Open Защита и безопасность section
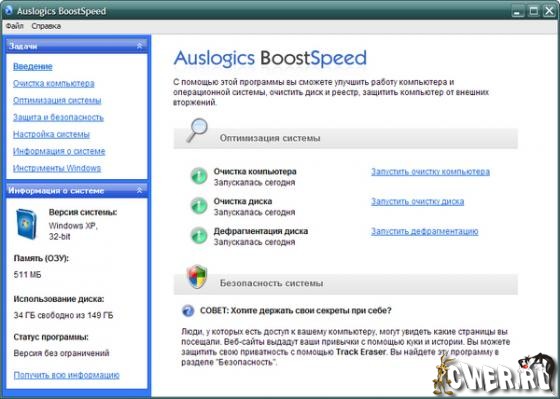This screenshot has width=560, height=399. (x=58, y=117)
